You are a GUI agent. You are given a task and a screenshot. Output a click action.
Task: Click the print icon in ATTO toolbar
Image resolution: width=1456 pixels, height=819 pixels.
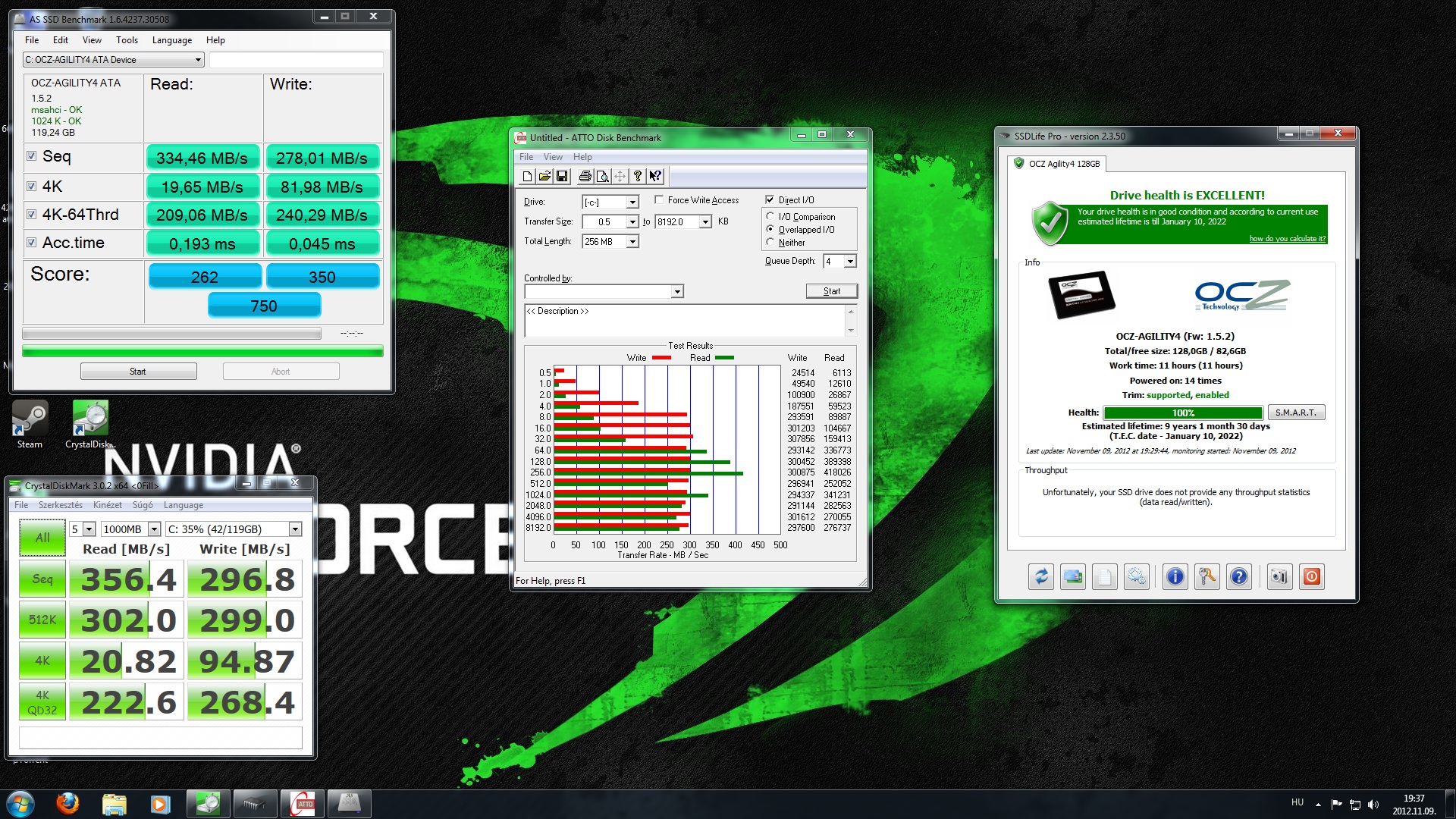click(x=585, y=177)
